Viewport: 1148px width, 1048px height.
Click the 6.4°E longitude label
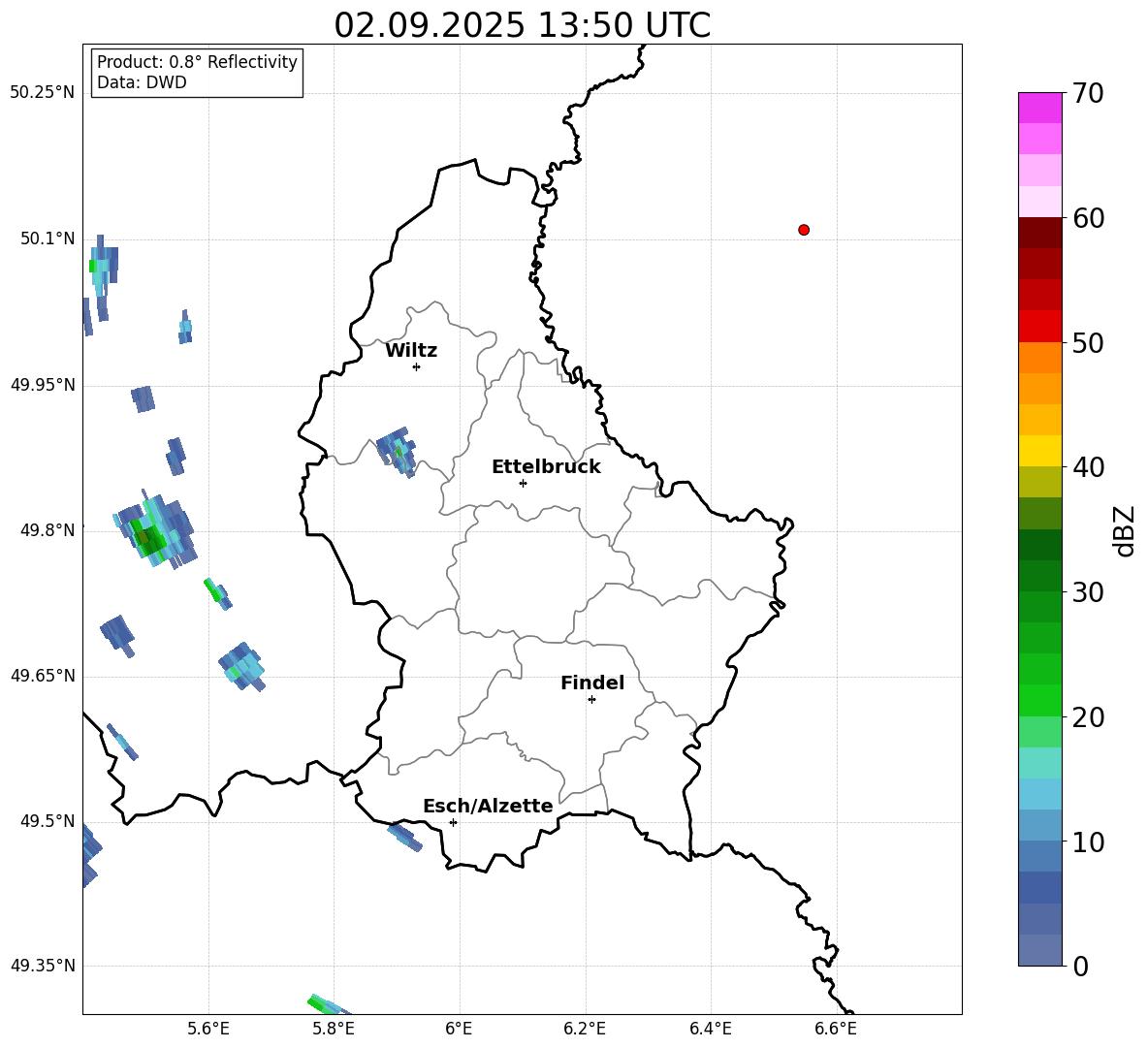(710, 1030)
